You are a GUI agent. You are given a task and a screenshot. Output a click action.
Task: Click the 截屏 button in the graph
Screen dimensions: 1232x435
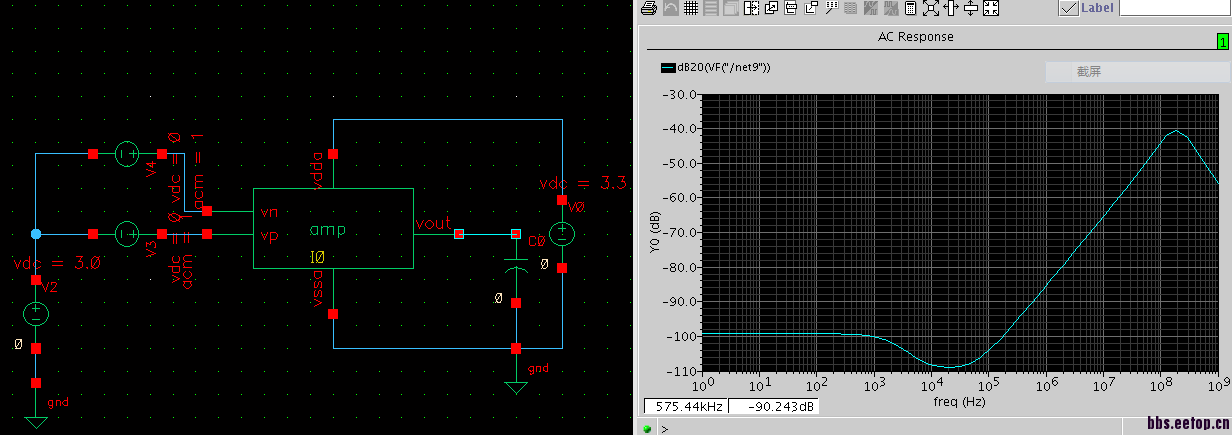pos(1088,72)
